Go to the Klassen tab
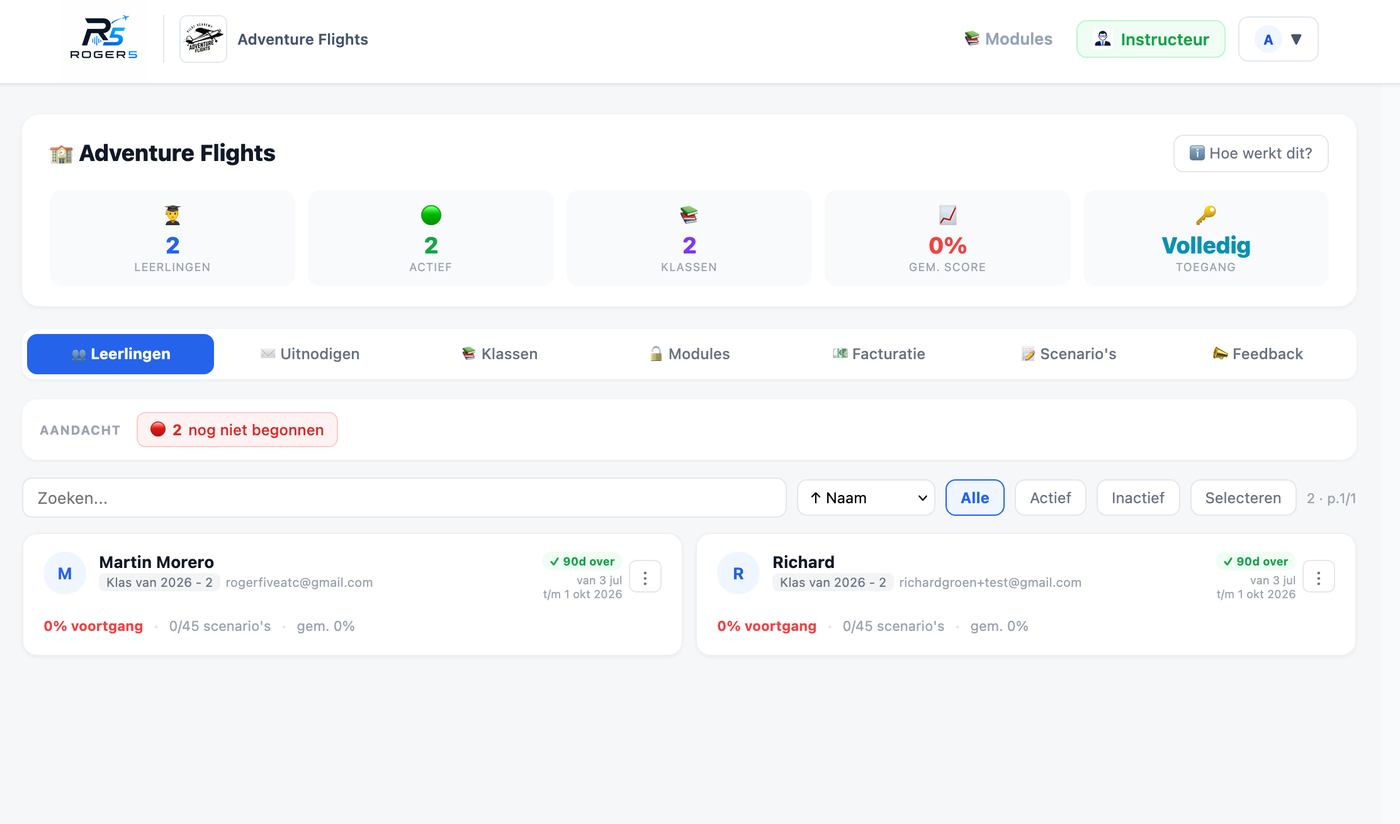The image size is (1400, 824). point(499,354)
